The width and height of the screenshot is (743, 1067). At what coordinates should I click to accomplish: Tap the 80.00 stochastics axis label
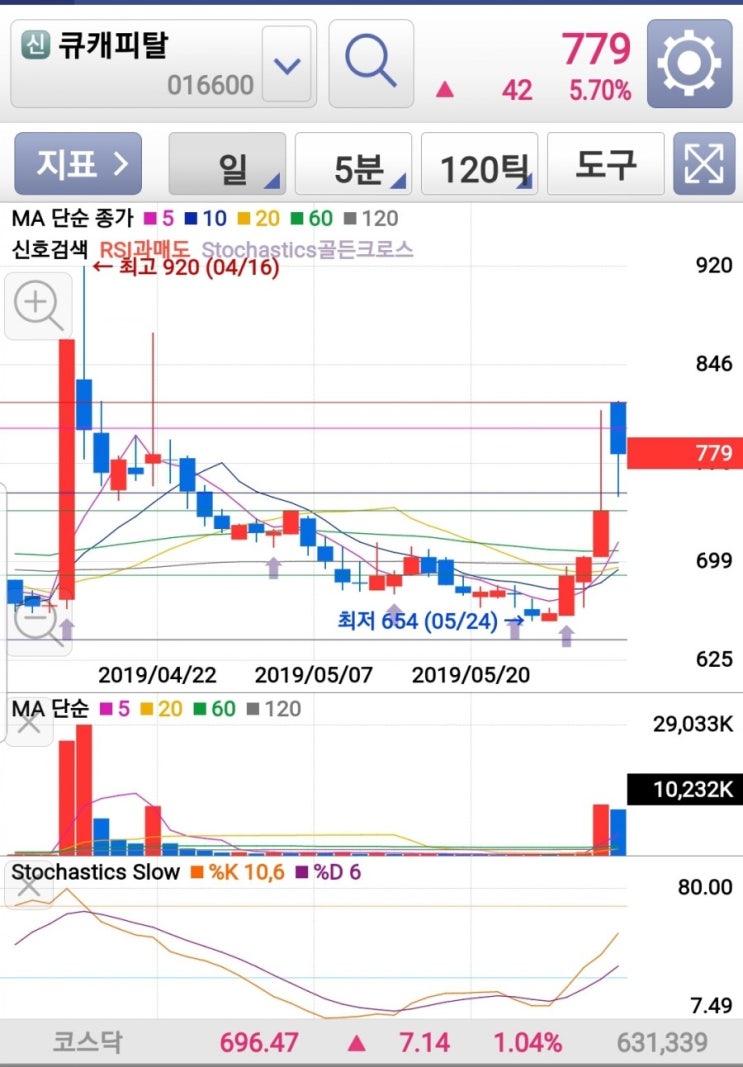(x=705, y=887)
